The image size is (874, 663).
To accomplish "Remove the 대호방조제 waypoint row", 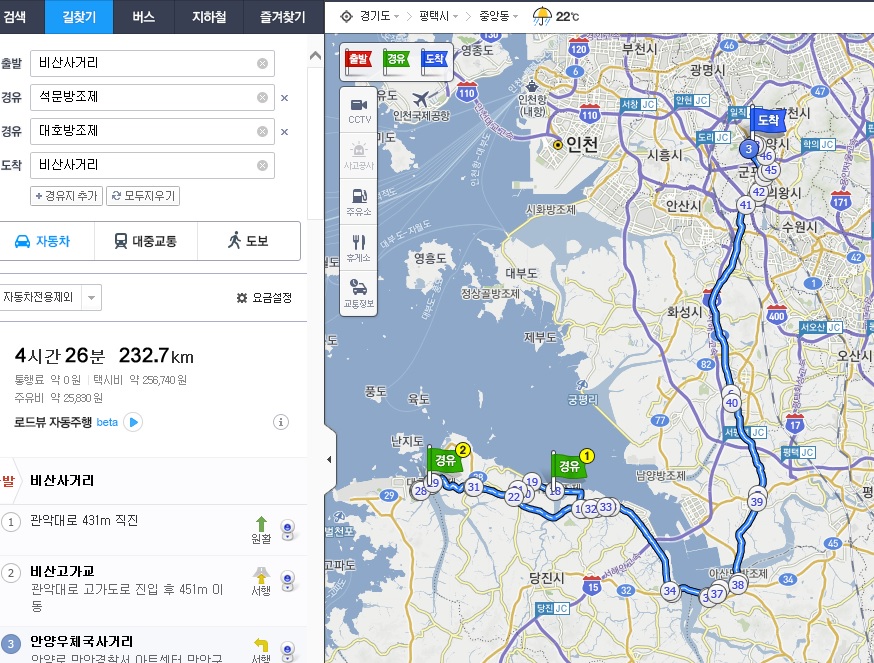I will [x=285, y=132].
